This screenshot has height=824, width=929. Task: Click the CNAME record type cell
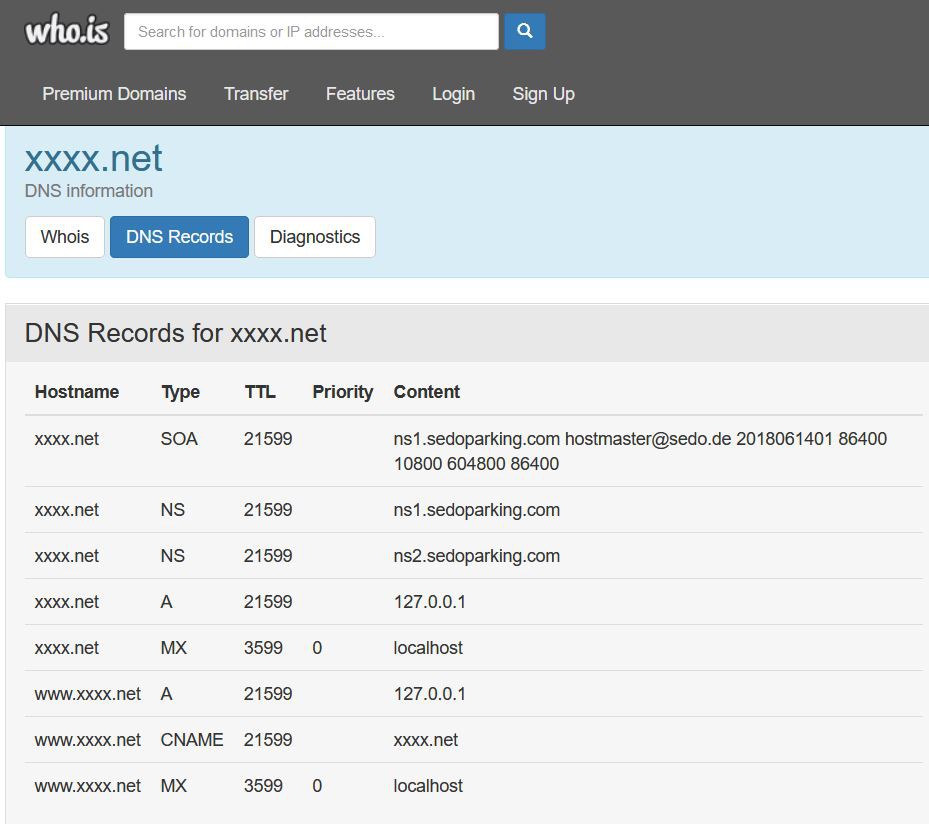click(192, 740)
